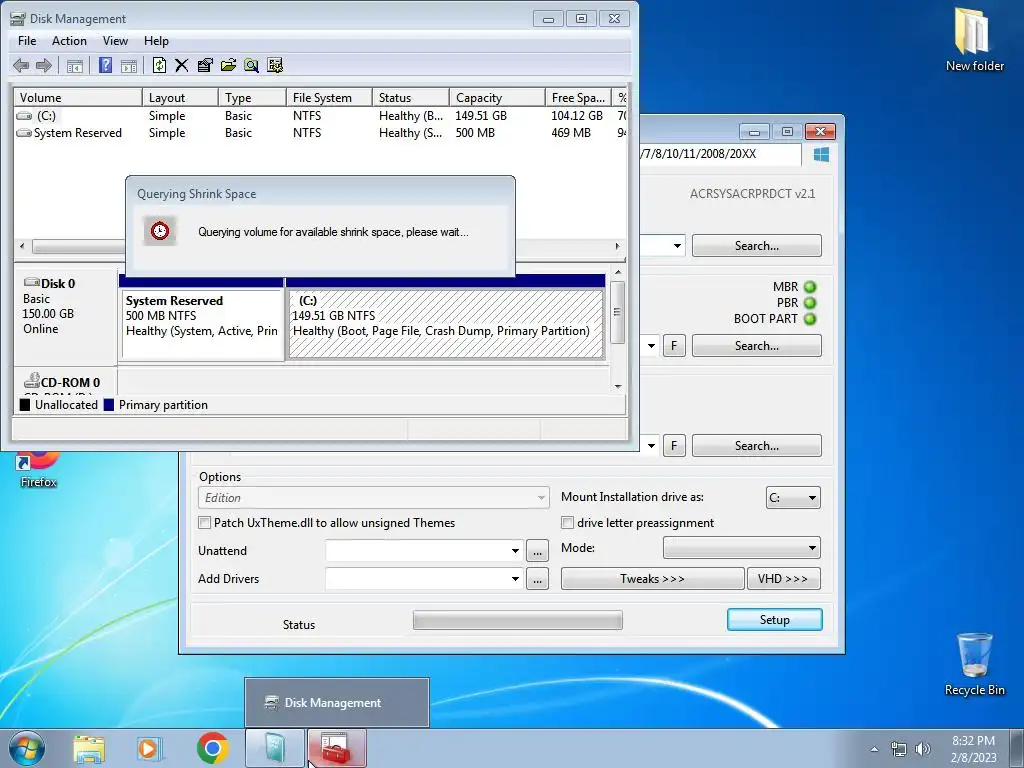Click the green Refresh toolbar icon

(x=159, y=65)
